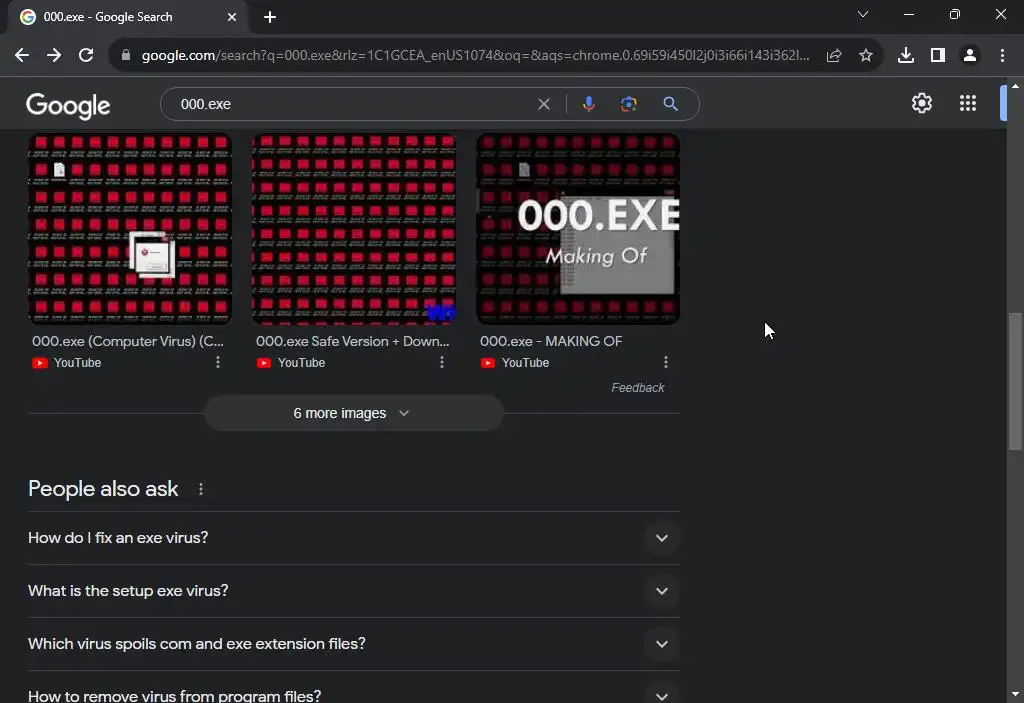Search by voice microphone

pyautogui.click(x=588, y=104)
